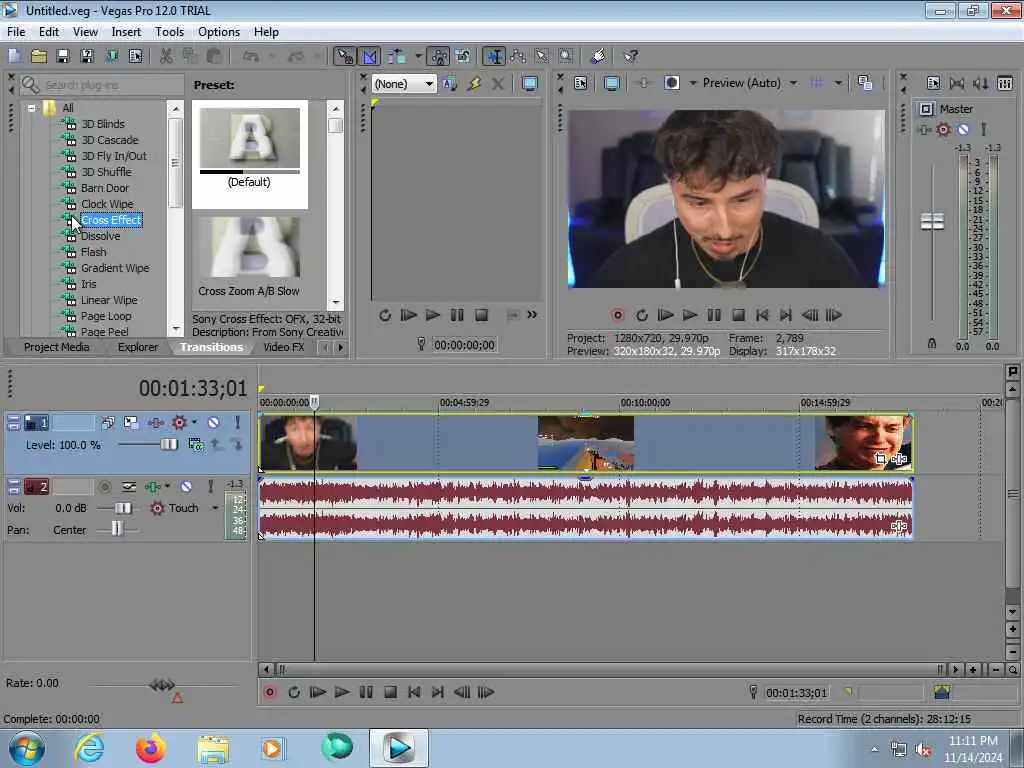1024x768 pixels.
Task: Click the Event Pan/Crop icon on last video clip
Action: 881,458
